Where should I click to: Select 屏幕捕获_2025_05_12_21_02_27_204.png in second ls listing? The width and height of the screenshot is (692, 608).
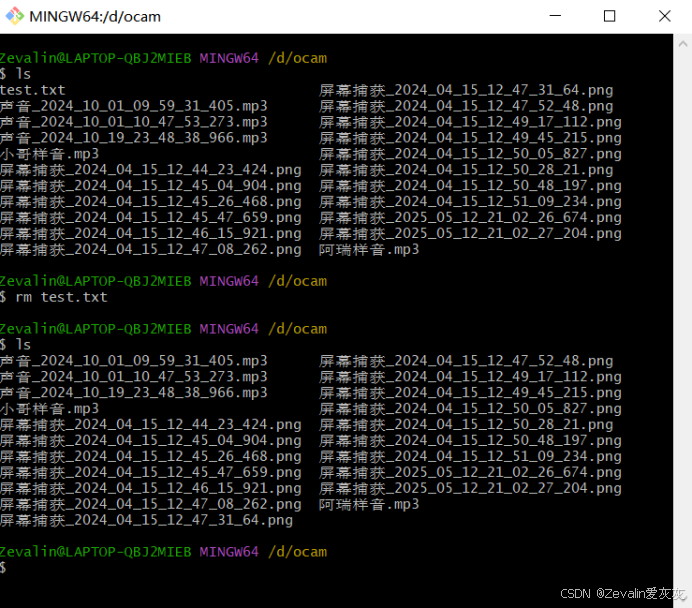(470, 488)
